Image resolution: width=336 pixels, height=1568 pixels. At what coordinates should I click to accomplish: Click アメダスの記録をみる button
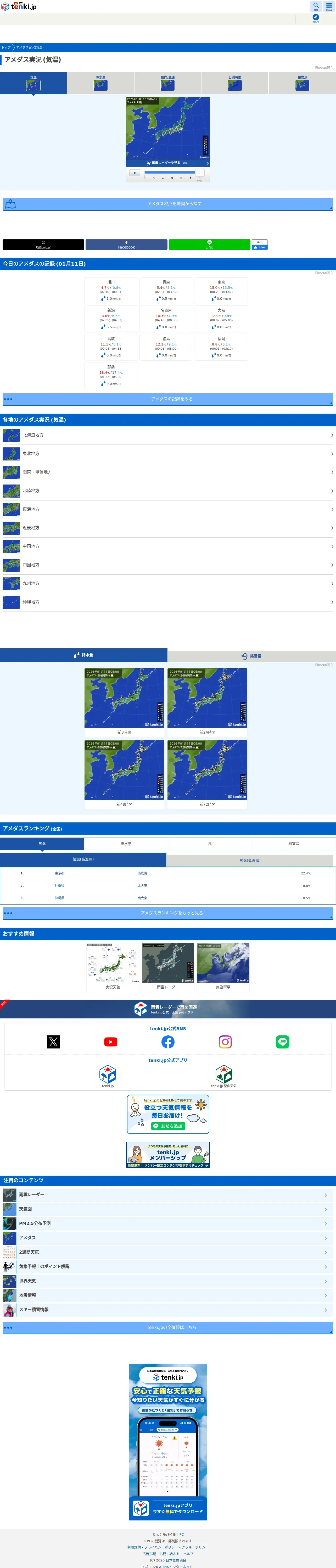click(168, 399)
